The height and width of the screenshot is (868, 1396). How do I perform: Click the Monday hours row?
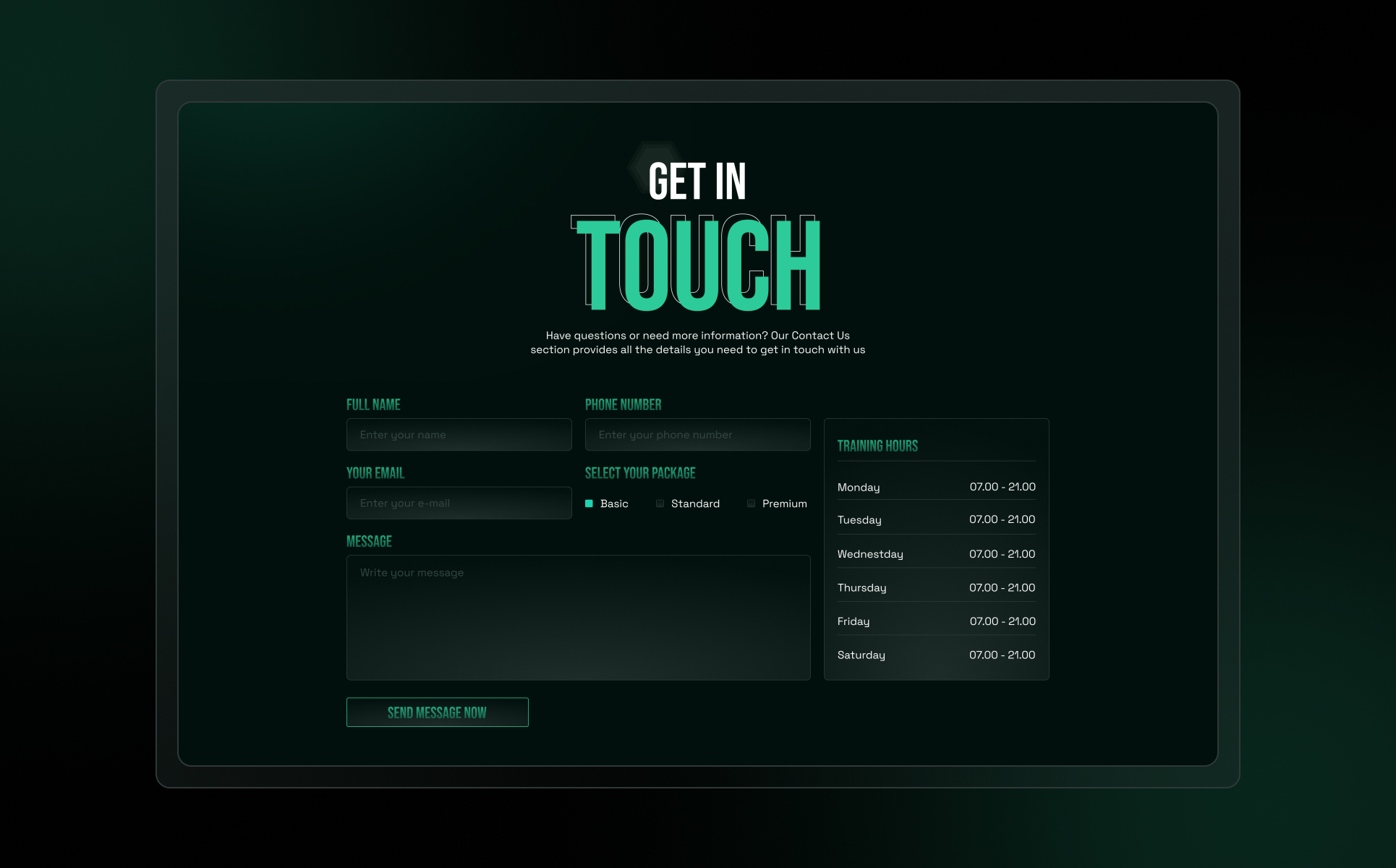click(x=936, y=487)
